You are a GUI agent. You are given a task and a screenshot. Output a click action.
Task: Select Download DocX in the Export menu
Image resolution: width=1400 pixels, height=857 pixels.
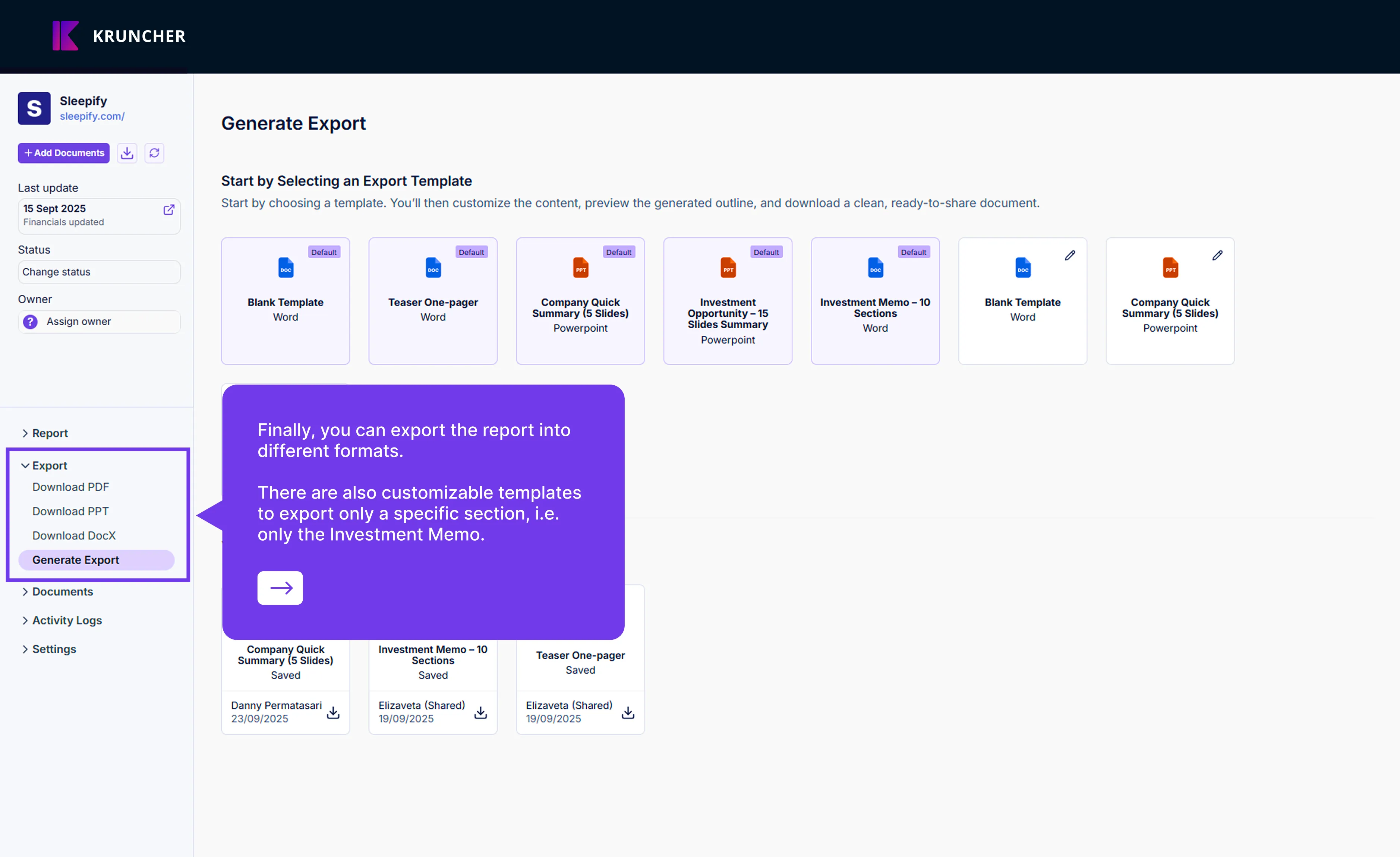pyautogui.click(x=74, y=535)
